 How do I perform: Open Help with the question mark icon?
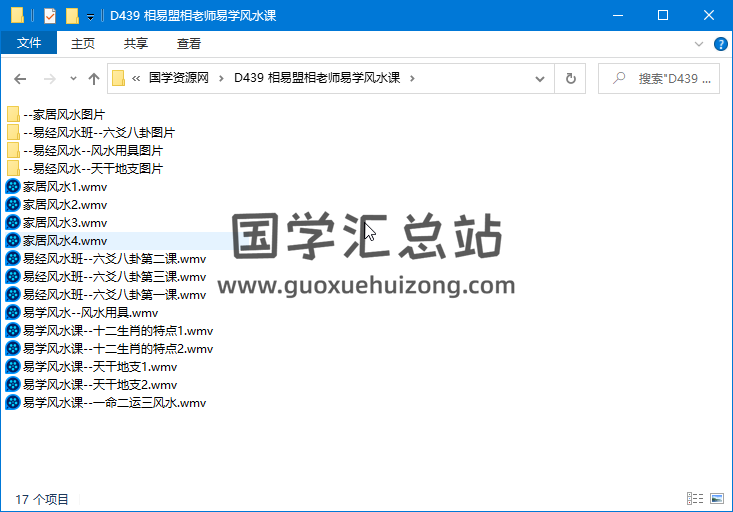click(x=720, y=44)
